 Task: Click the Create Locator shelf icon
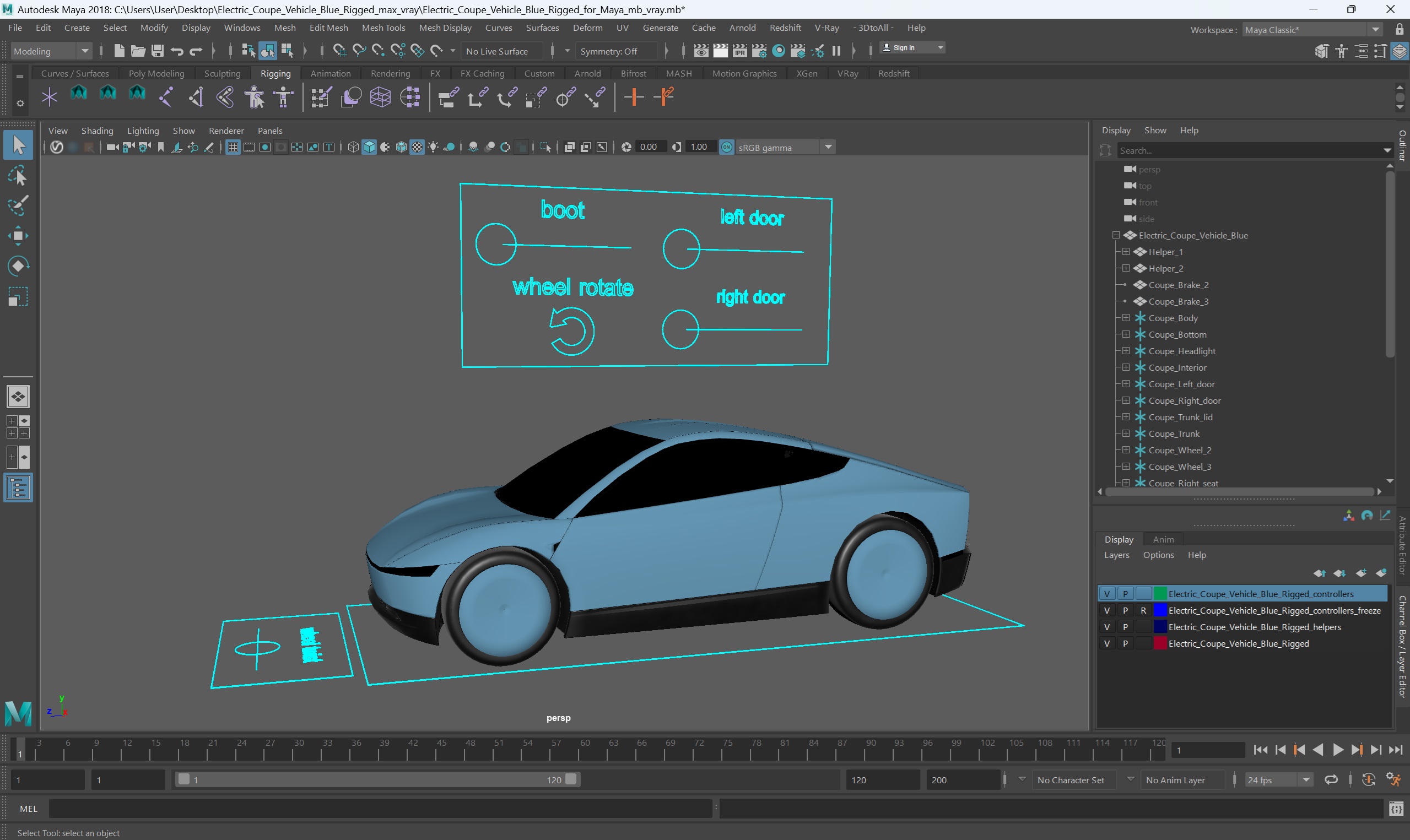(x=50, y=97)
